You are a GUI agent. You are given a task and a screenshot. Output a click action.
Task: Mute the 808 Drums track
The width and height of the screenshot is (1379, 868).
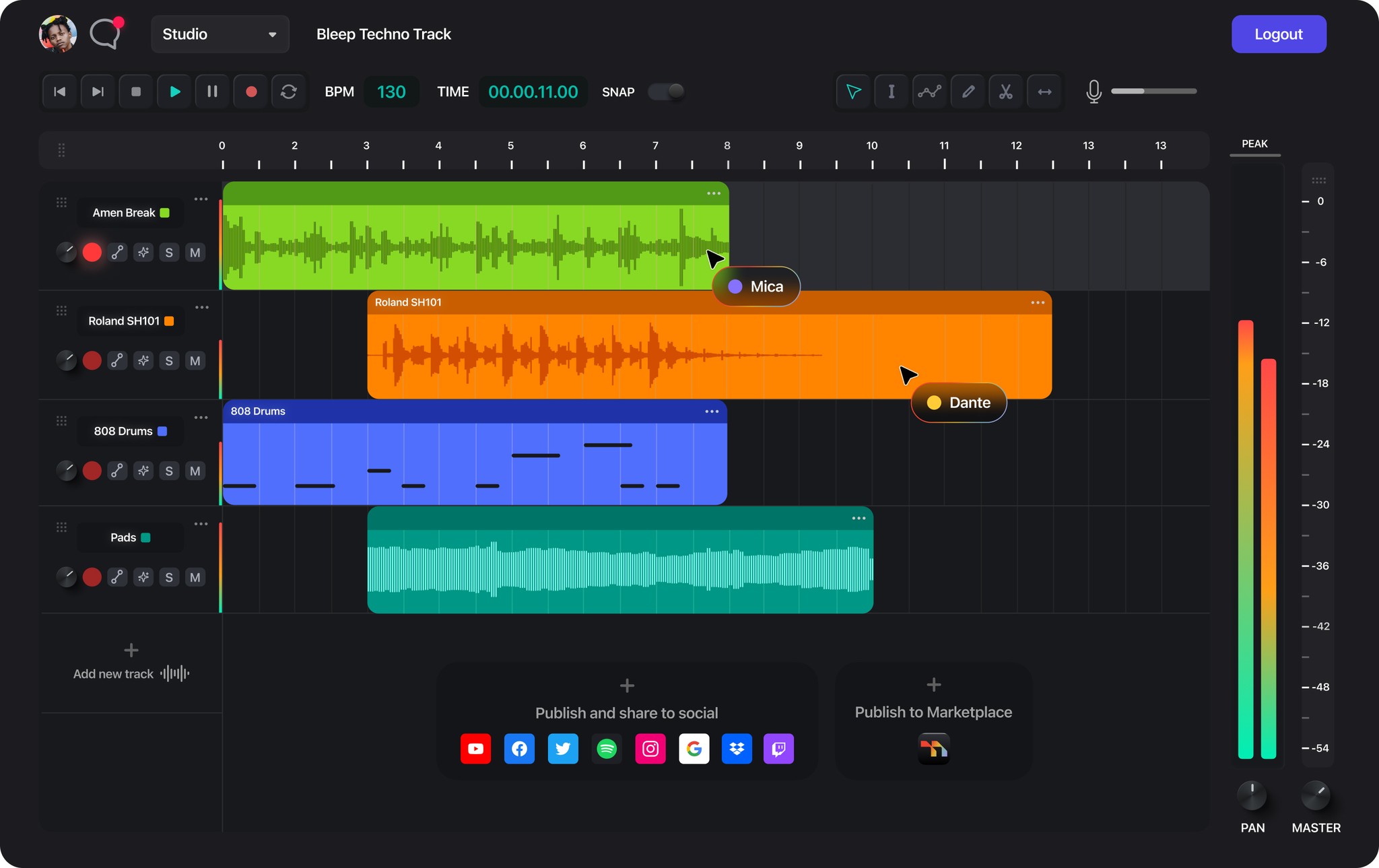[195, 471]
